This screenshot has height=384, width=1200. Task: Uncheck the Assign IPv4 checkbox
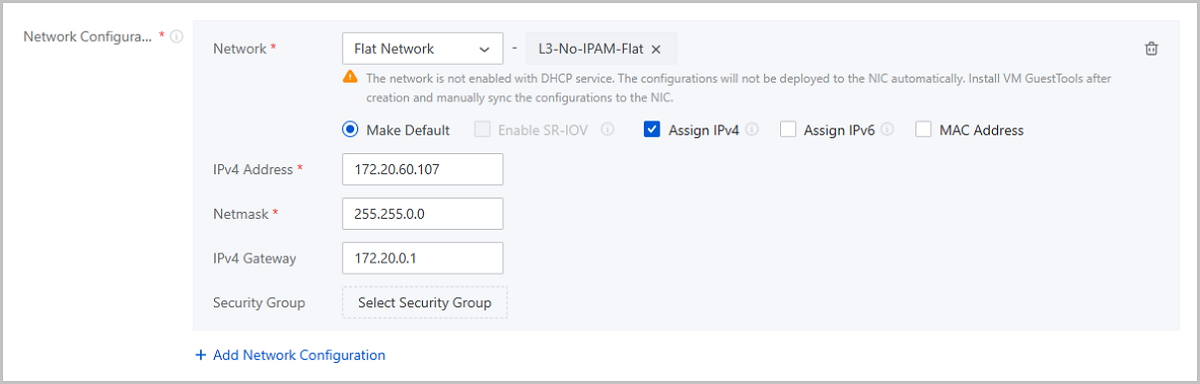pos(652,129)
